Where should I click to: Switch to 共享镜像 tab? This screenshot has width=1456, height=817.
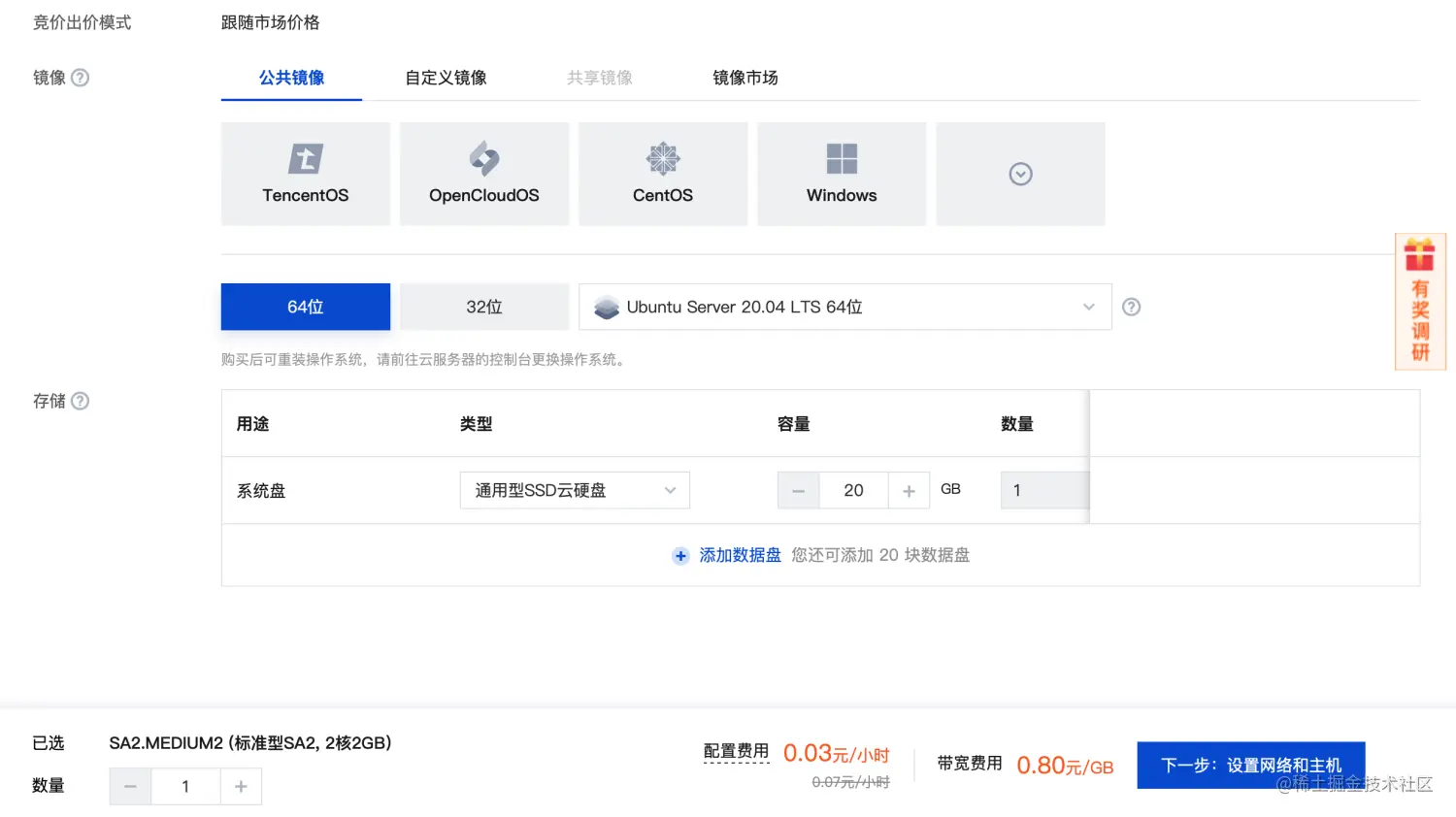pos(600,78)
